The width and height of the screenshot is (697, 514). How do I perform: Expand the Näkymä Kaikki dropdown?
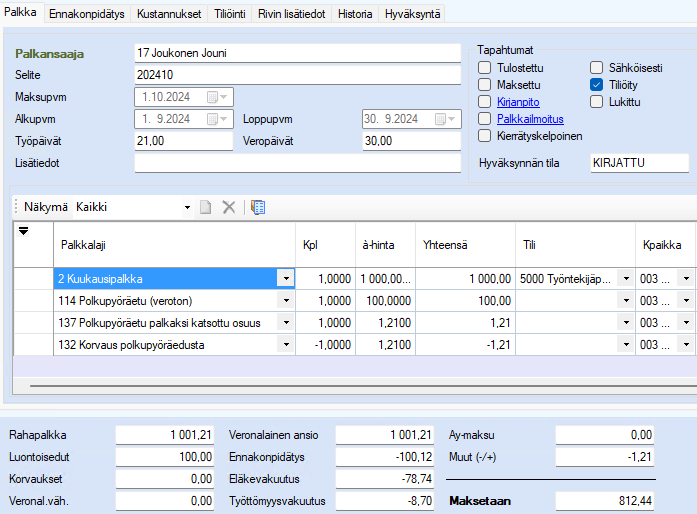point(187,207)
